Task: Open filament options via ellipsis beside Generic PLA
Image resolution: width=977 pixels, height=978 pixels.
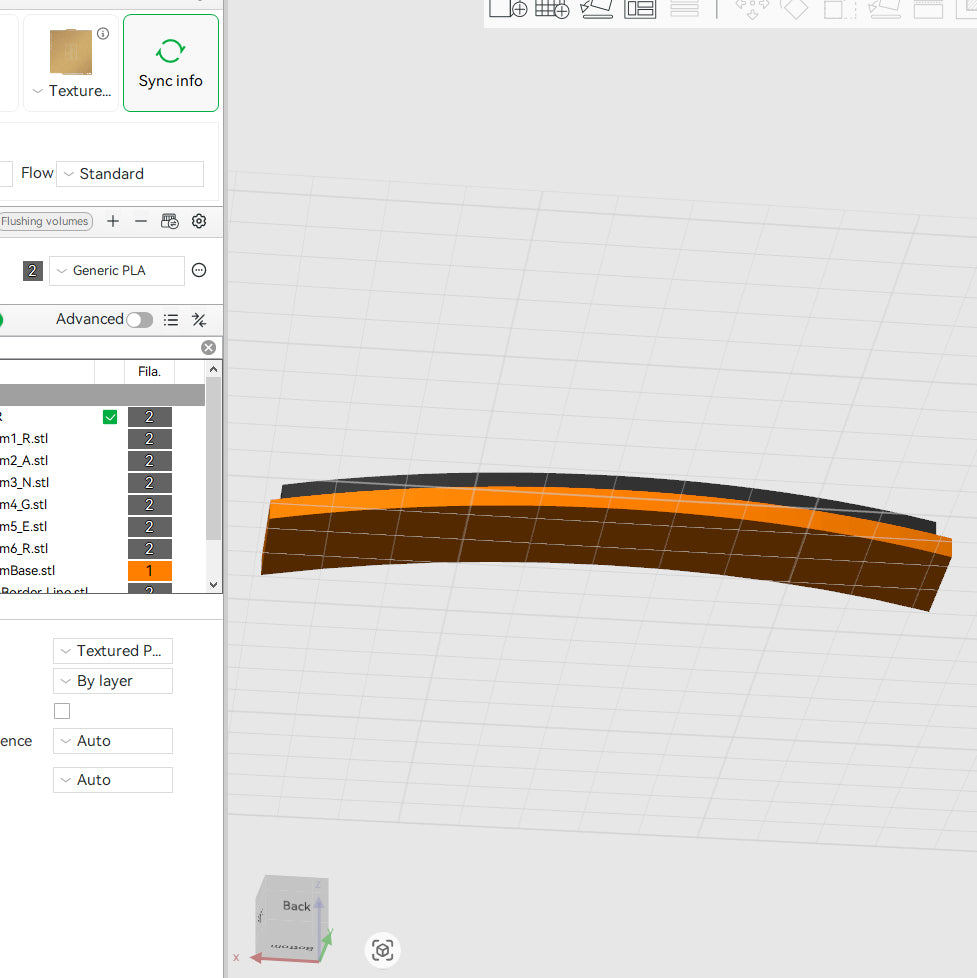Action: [x=198, y=270]
